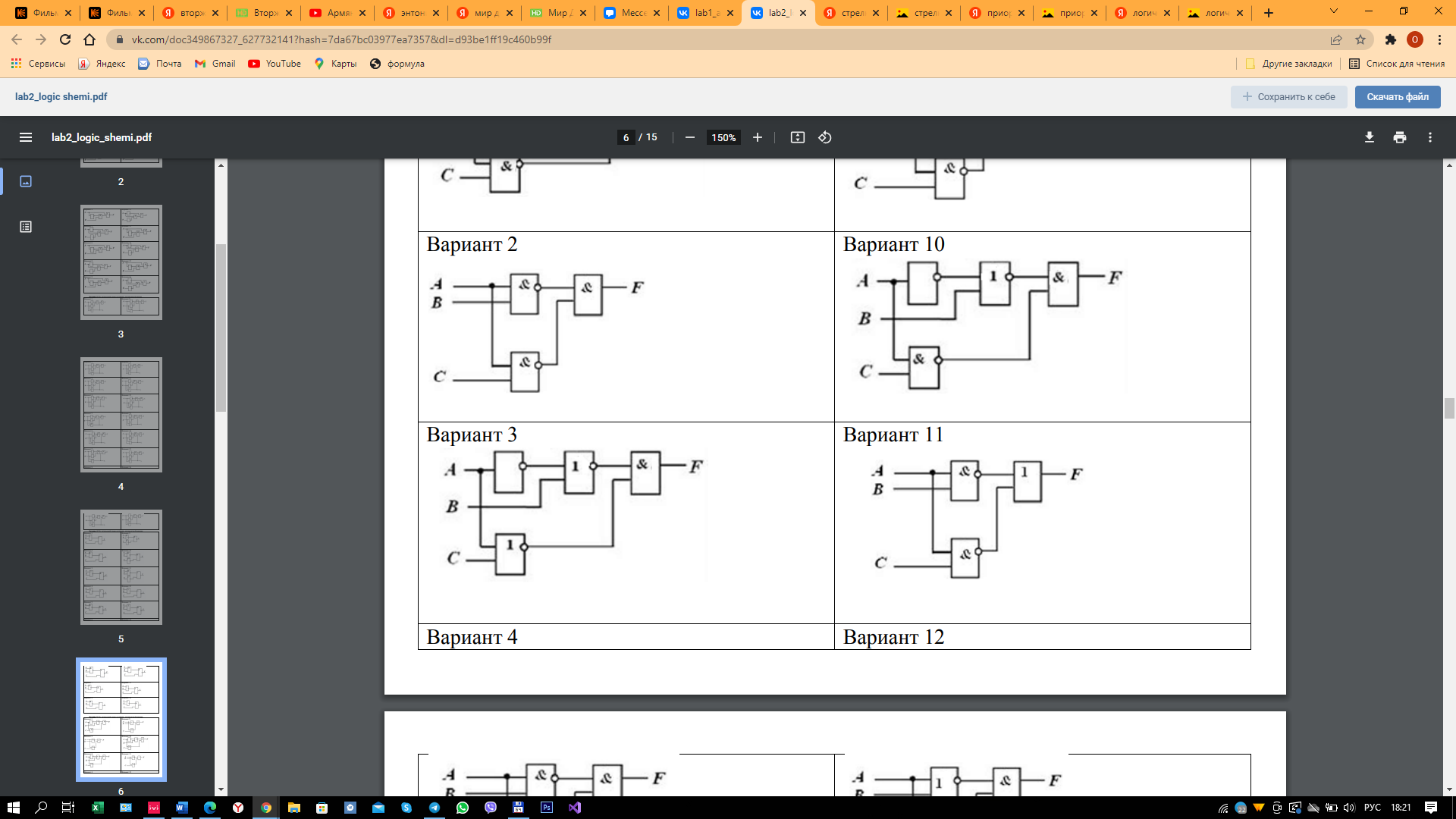Image resolution: width=1456 pixels, height=819 pixels.
Task: Open Windows taskbar search
Action: pos(41,808)
